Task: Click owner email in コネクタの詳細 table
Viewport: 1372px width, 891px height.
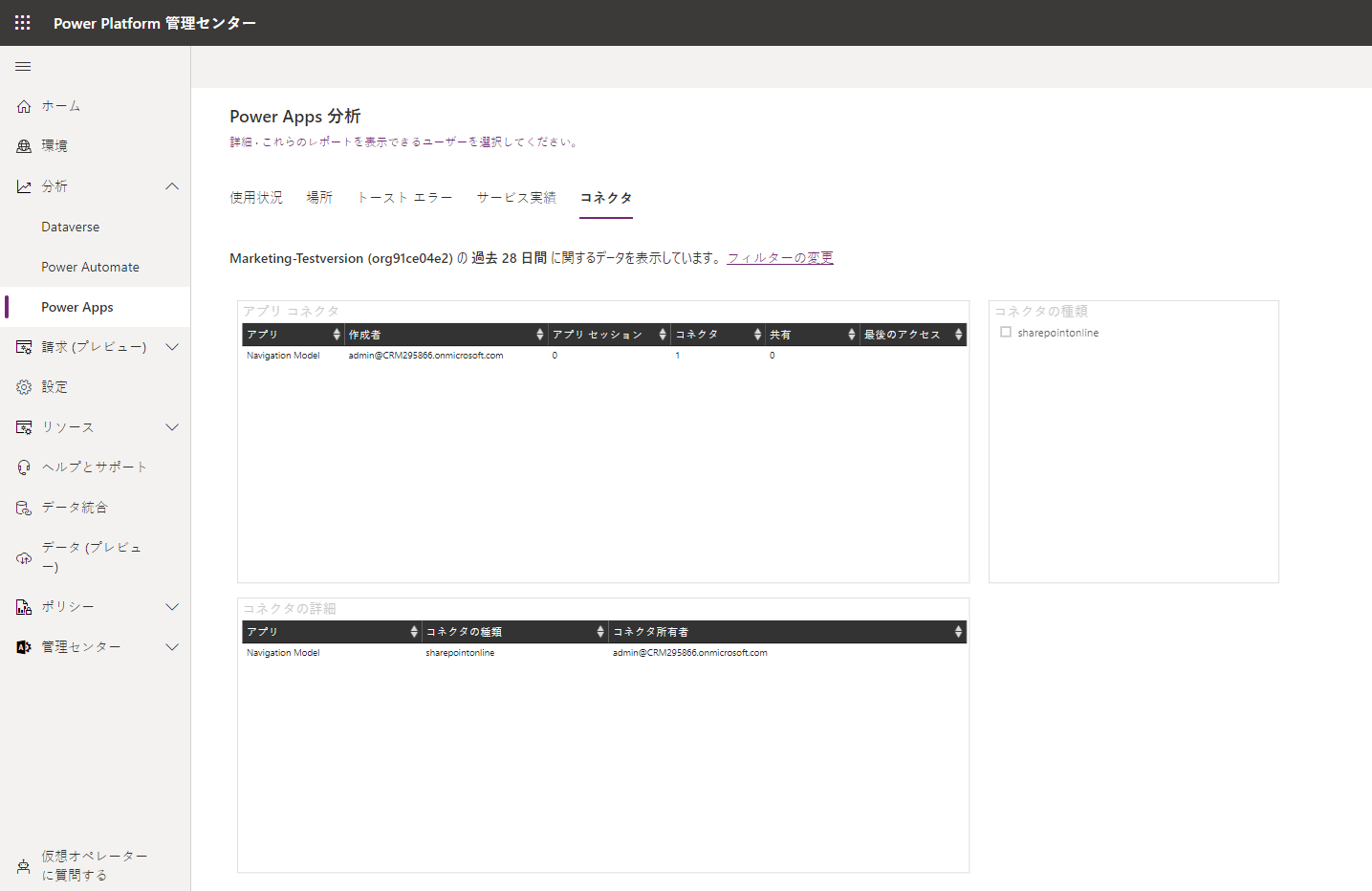Action: pos(690,653)
